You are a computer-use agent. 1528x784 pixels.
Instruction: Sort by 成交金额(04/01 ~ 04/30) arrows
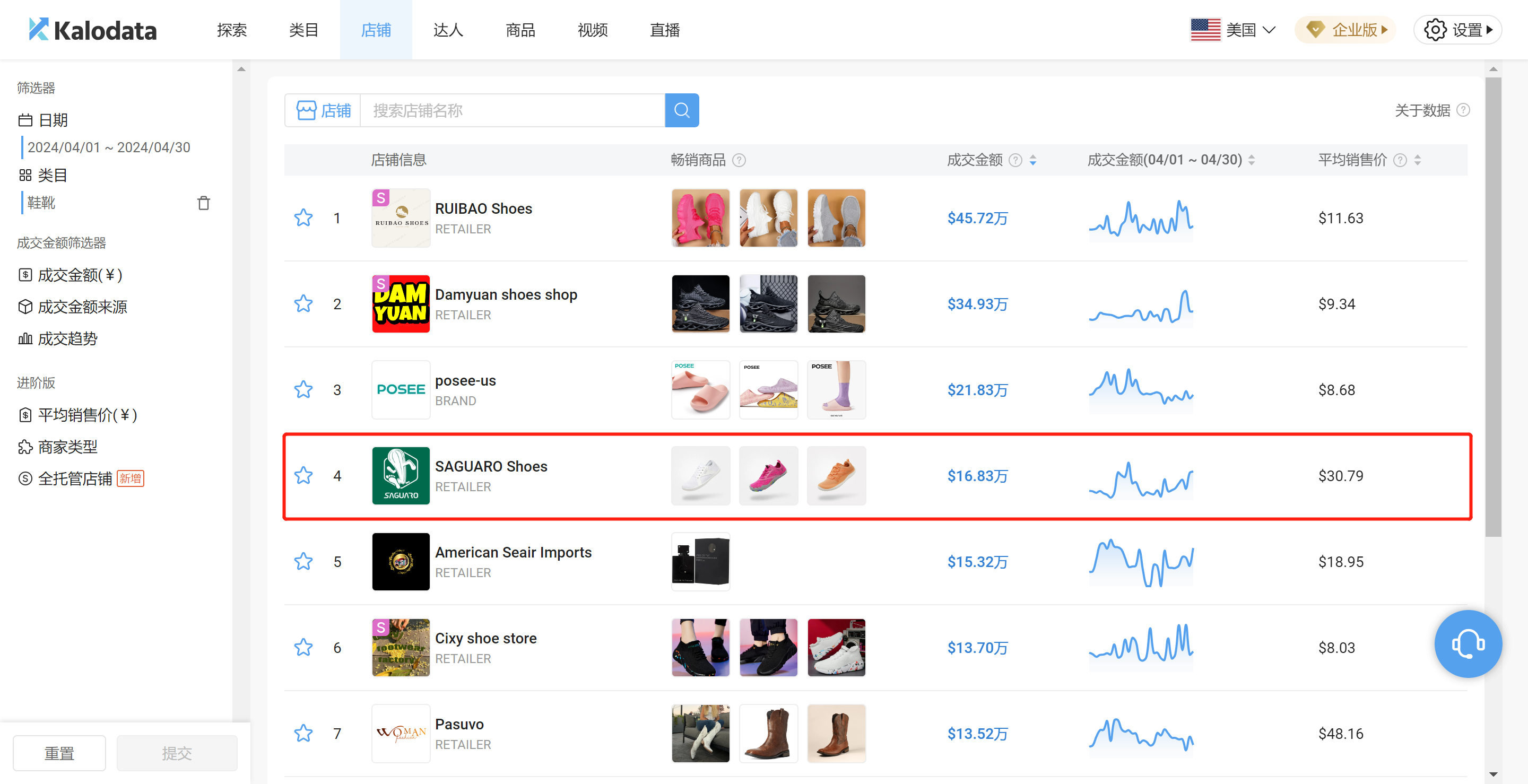coord(1251,160)
